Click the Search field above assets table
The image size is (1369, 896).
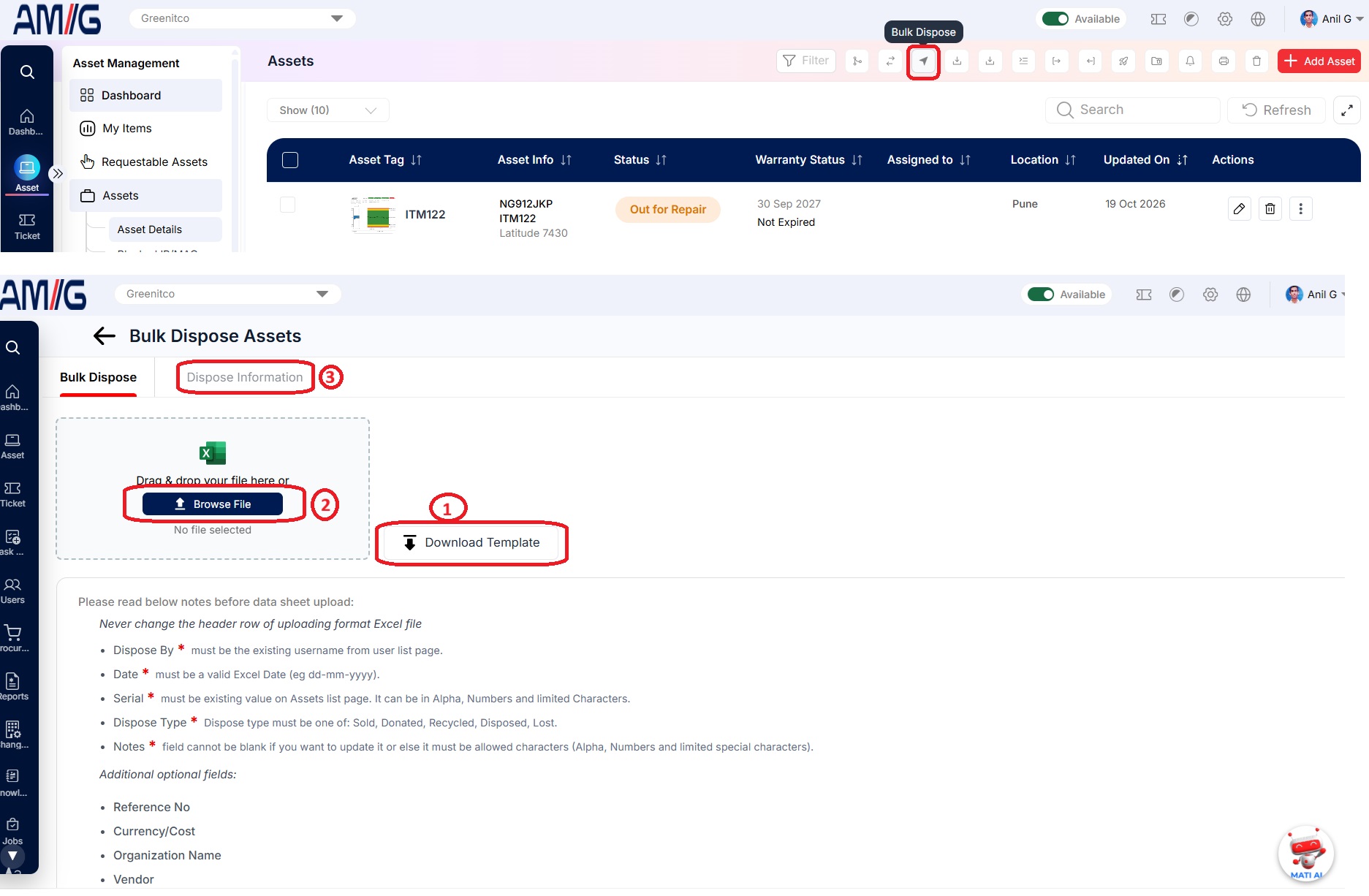coord(1133,110)
